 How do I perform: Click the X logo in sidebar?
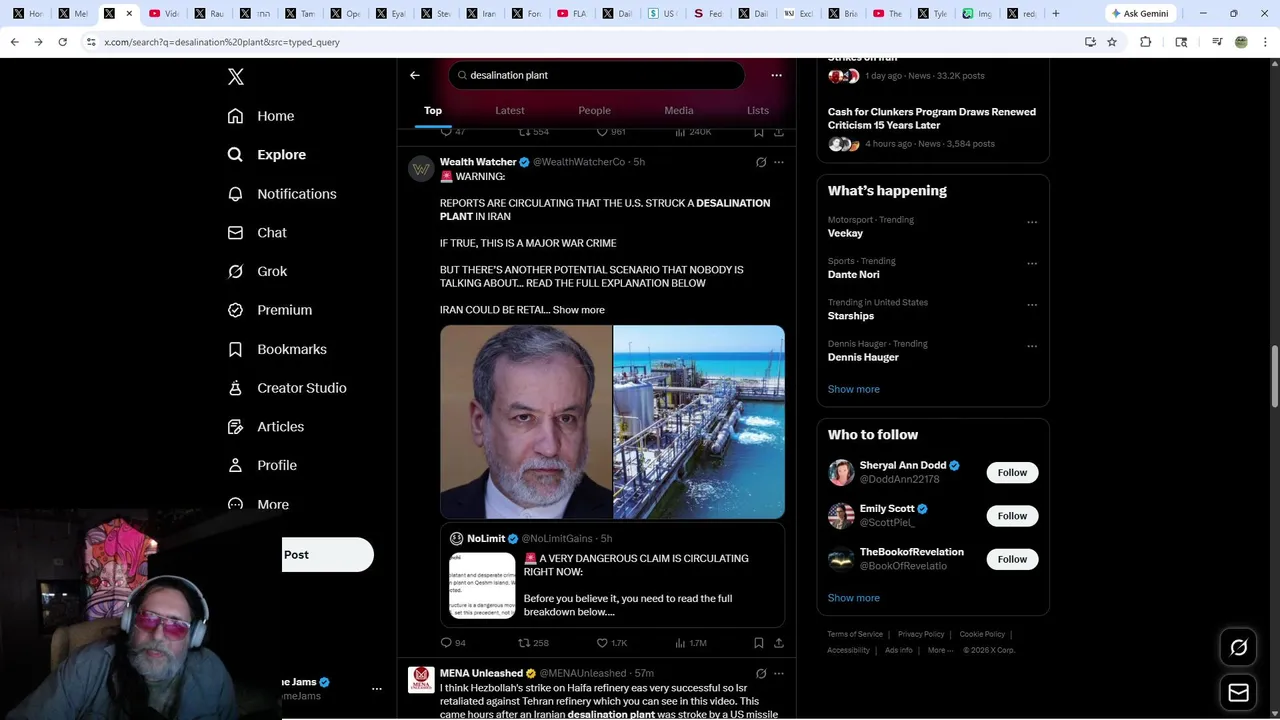click(235, 77)
